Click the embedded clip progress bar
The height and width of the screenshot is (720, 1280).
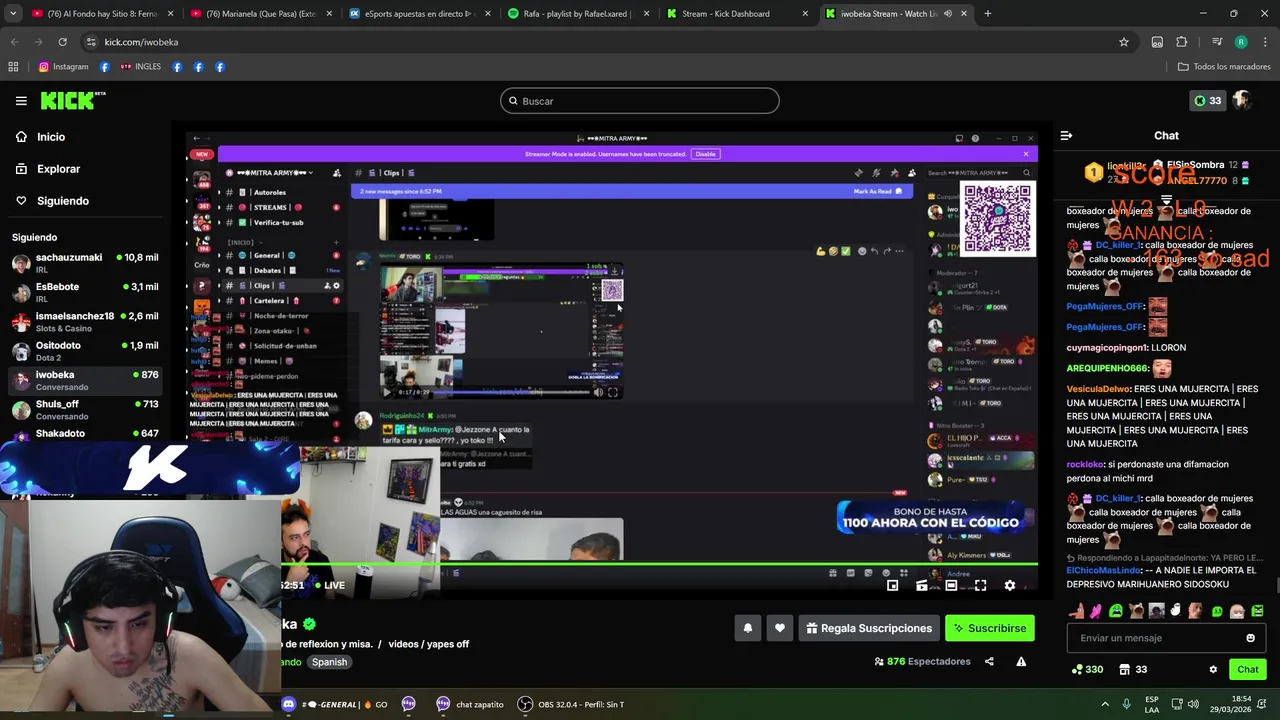512,392
